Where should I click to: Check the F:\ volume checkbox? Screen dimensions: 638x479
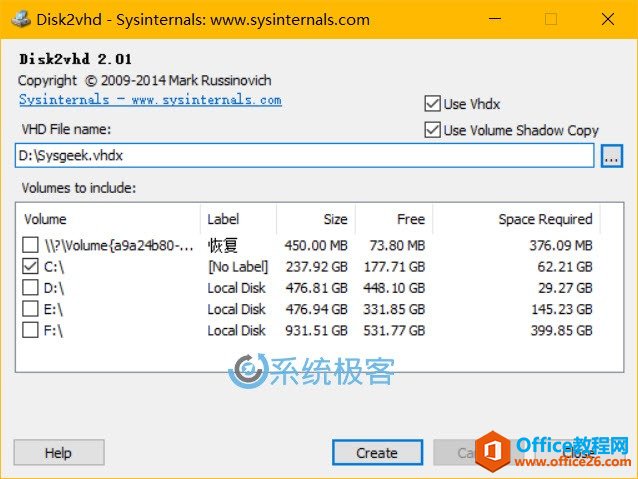point(31,330)
